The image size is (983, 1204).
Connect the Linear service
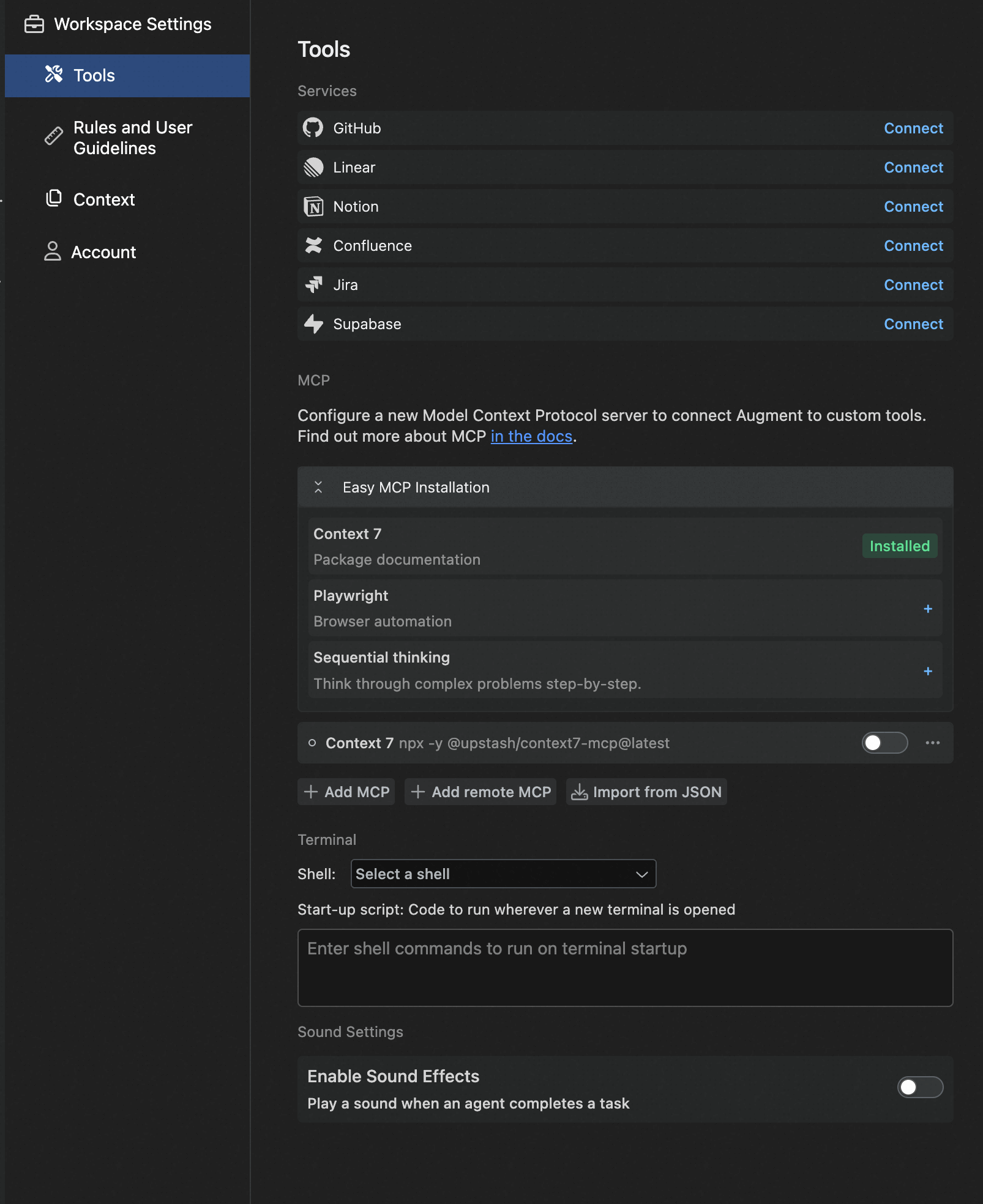pyautogui.click(x=913, y=167)
